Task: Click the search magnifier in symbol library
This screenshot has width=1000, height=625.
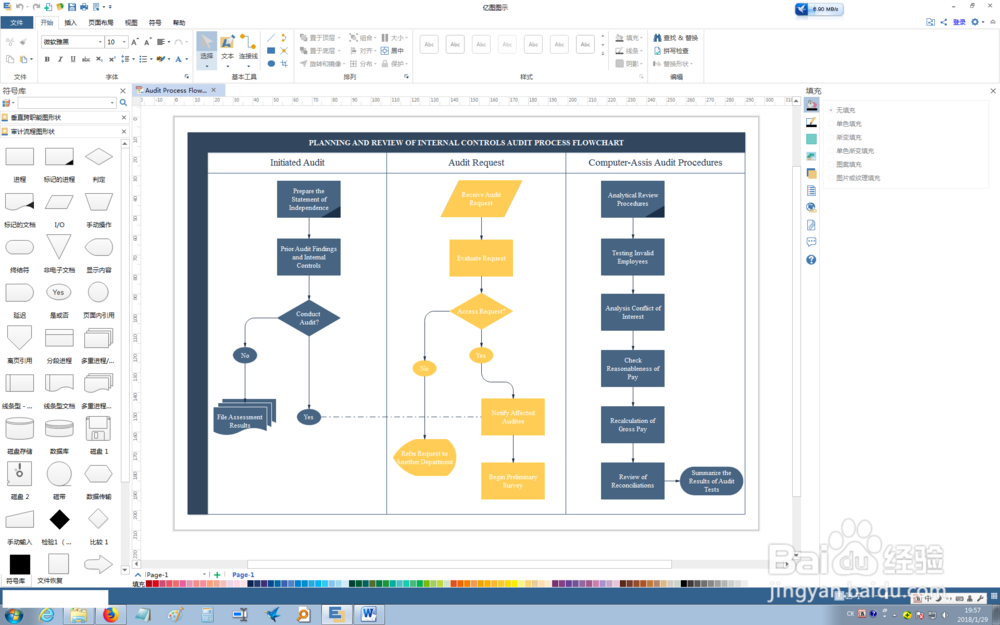Action: 123,103
